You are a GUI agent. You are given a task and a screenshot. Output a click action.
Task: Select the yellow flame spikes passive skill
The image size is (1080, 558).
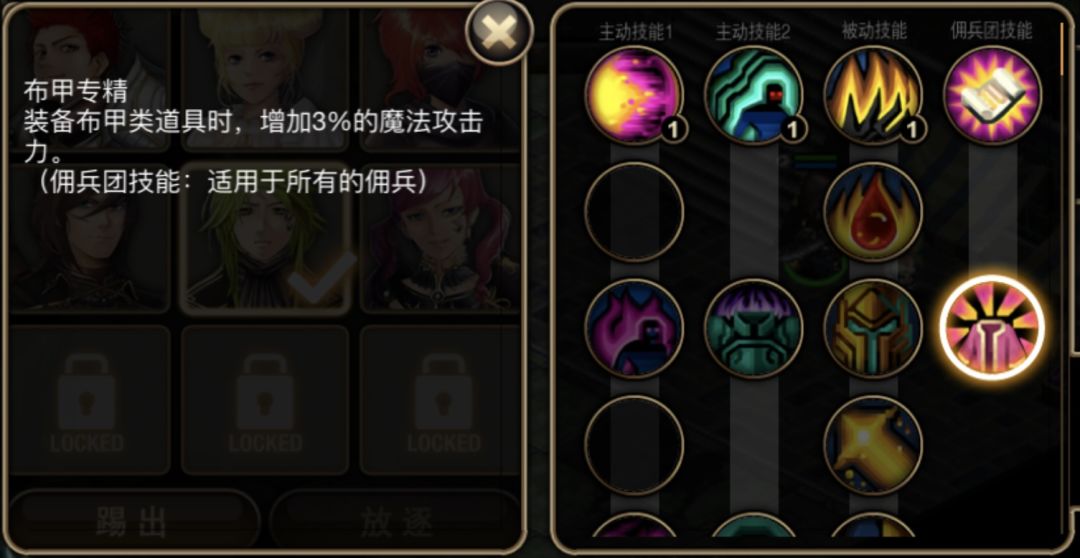tap(873, 95)
